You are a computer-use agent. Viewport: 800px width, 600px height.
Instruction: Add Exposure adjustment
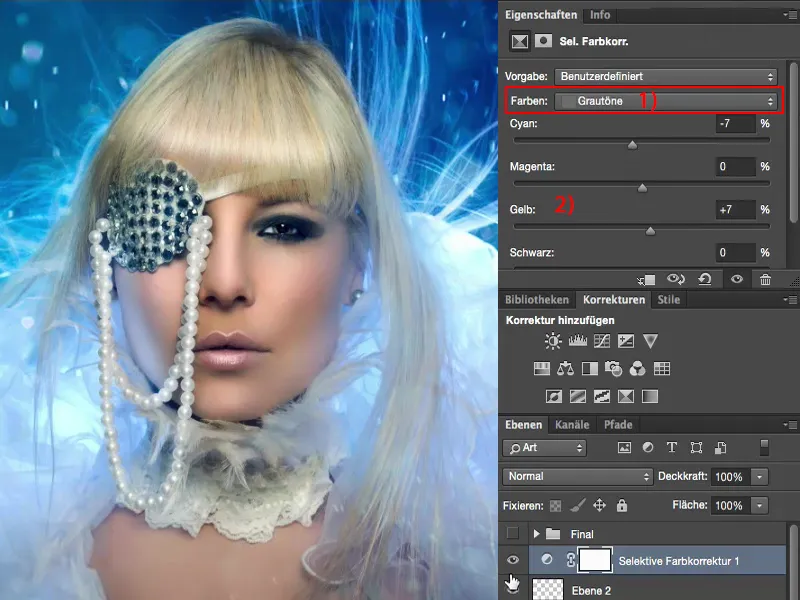(x=626, y=341)
